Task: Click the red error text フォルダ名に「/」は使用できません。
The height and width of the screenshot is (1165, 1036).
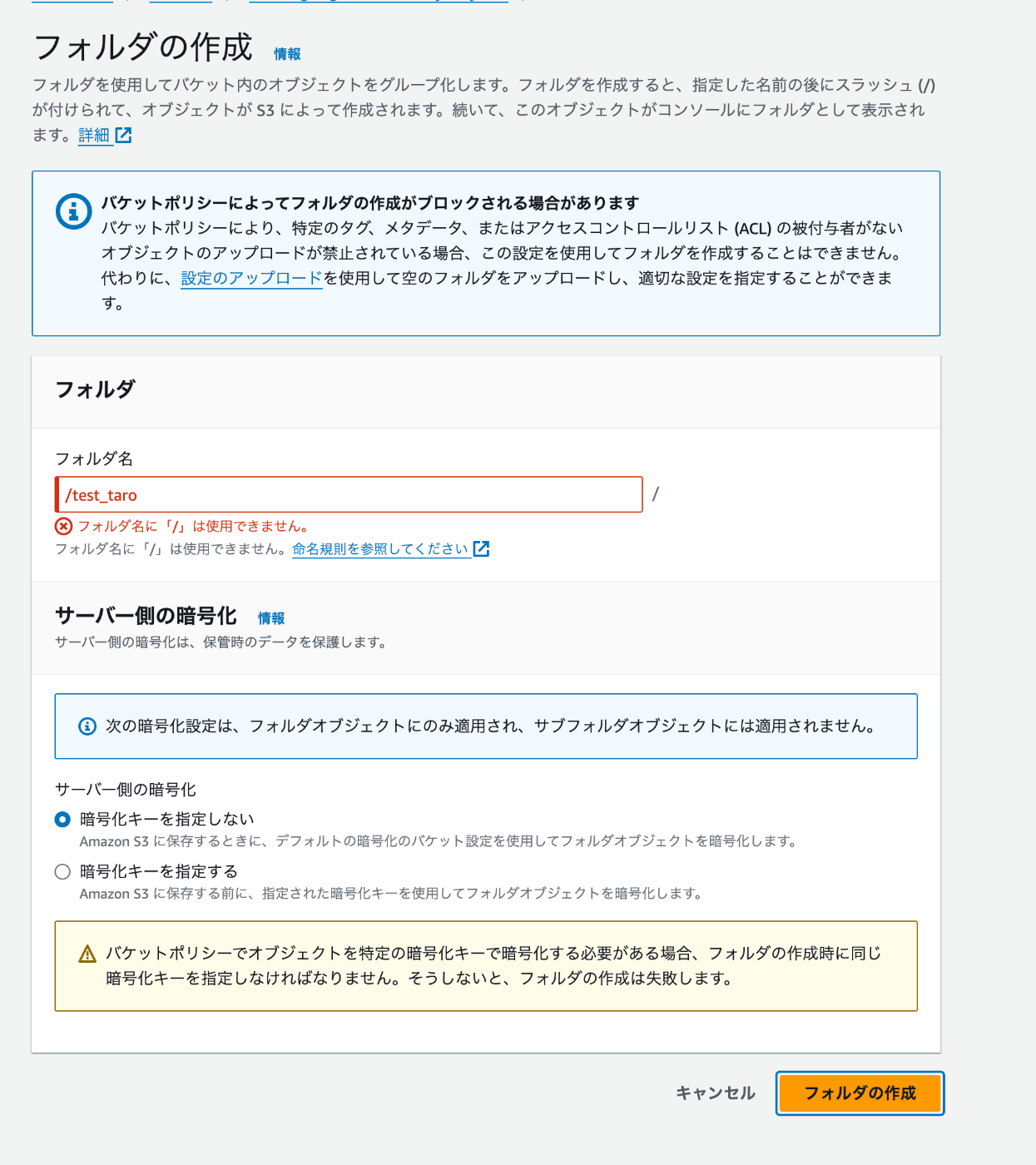Action: click(195, 526)
